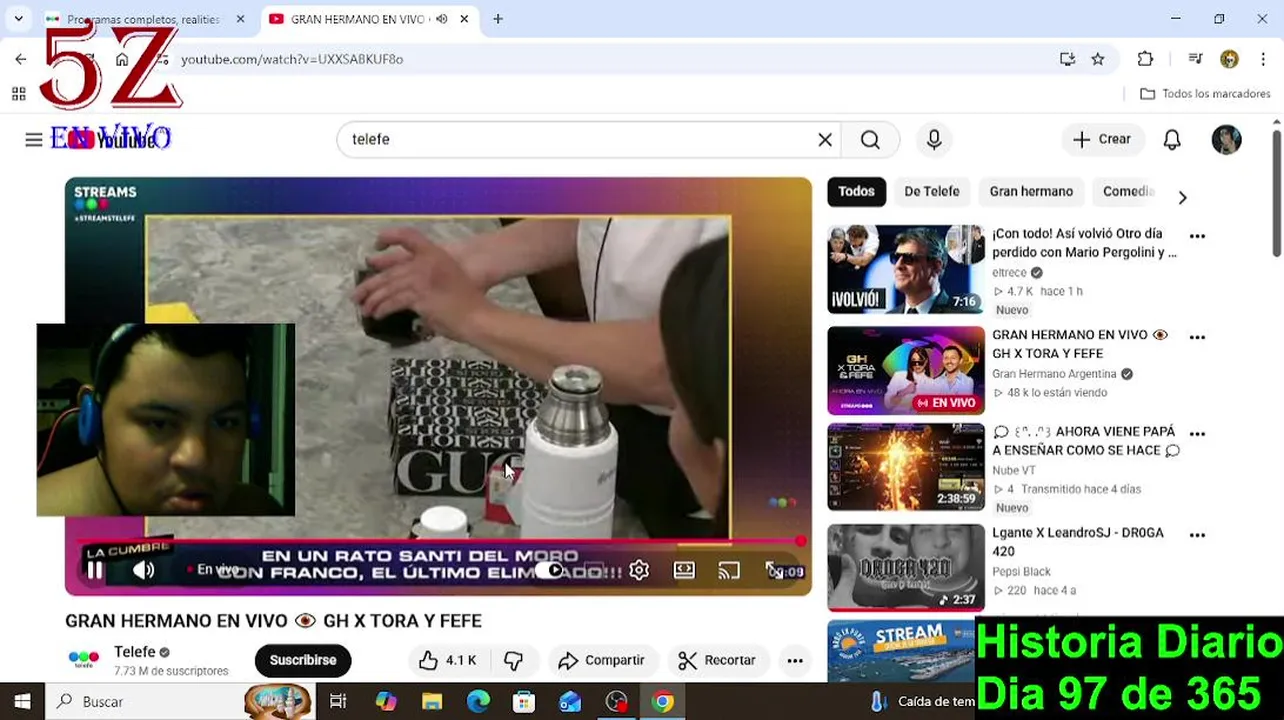Screen dimensions: 1284x720
Task: Open 'Lgante X LeandroSJ - DR0GA 420' title
Action: pos(1078,542)
